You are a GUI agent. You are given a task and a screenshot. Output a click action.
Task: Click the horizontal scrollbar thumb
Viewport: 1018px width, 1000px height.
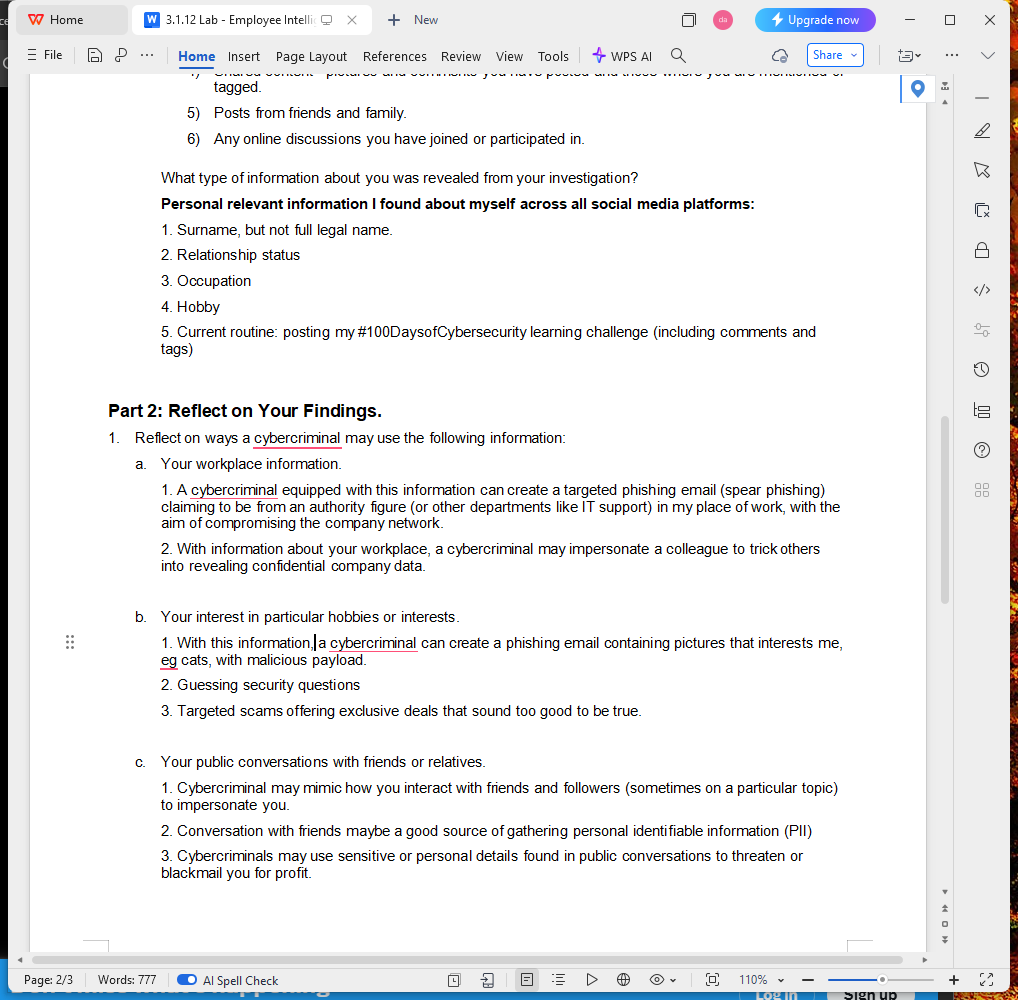[x=467, y=960]
